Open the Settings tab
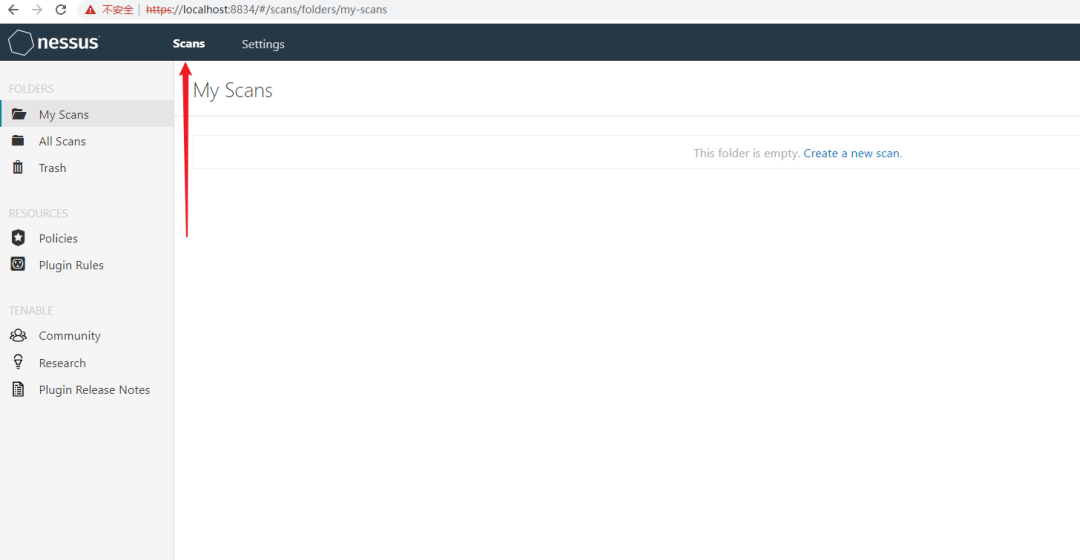The width and height of the screenshot is (1080, 560). pos(263,44)
